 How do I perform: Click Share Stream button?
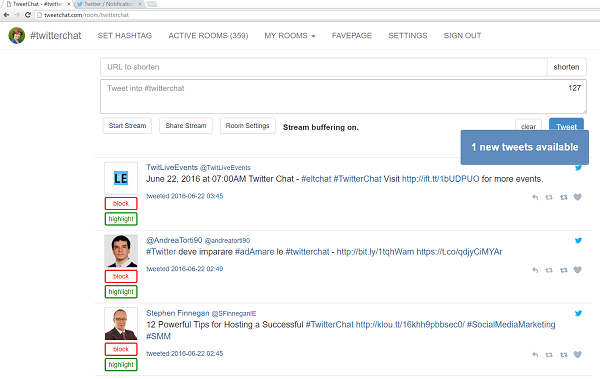[186, 126]
